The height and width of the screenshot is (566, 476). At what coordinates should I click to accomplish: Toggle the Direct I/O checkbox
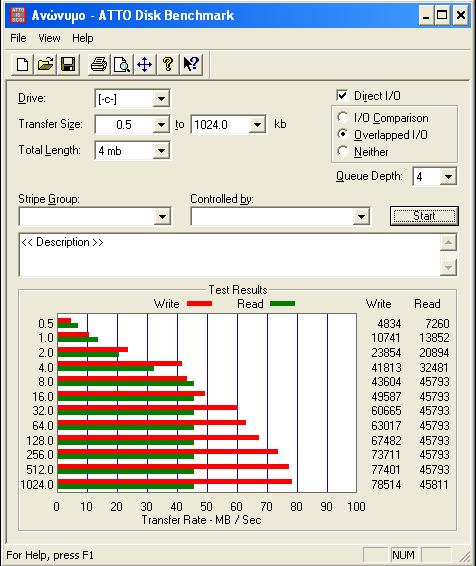342,96
